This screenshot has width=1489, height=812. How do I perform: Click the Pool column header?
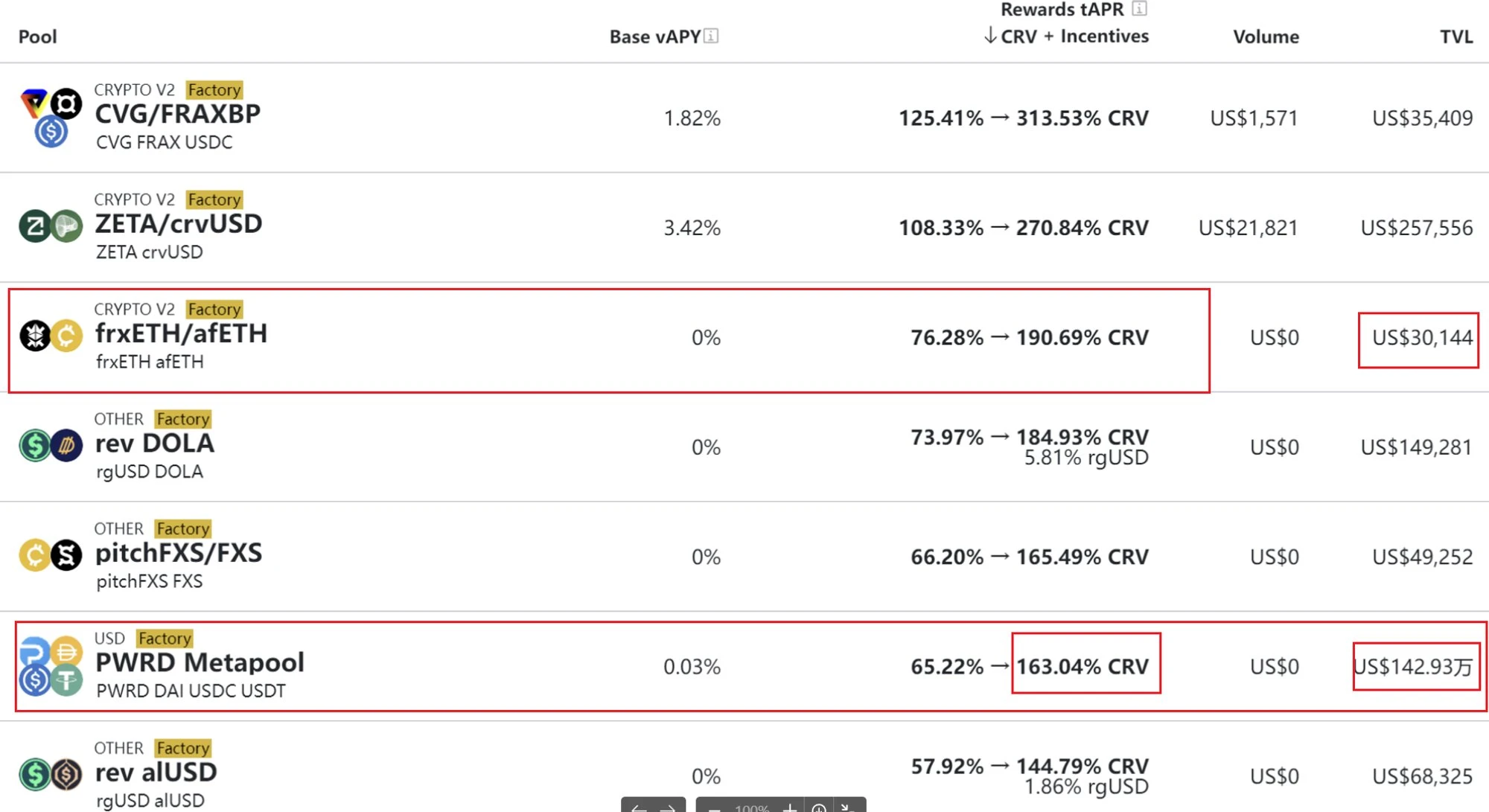37,36
